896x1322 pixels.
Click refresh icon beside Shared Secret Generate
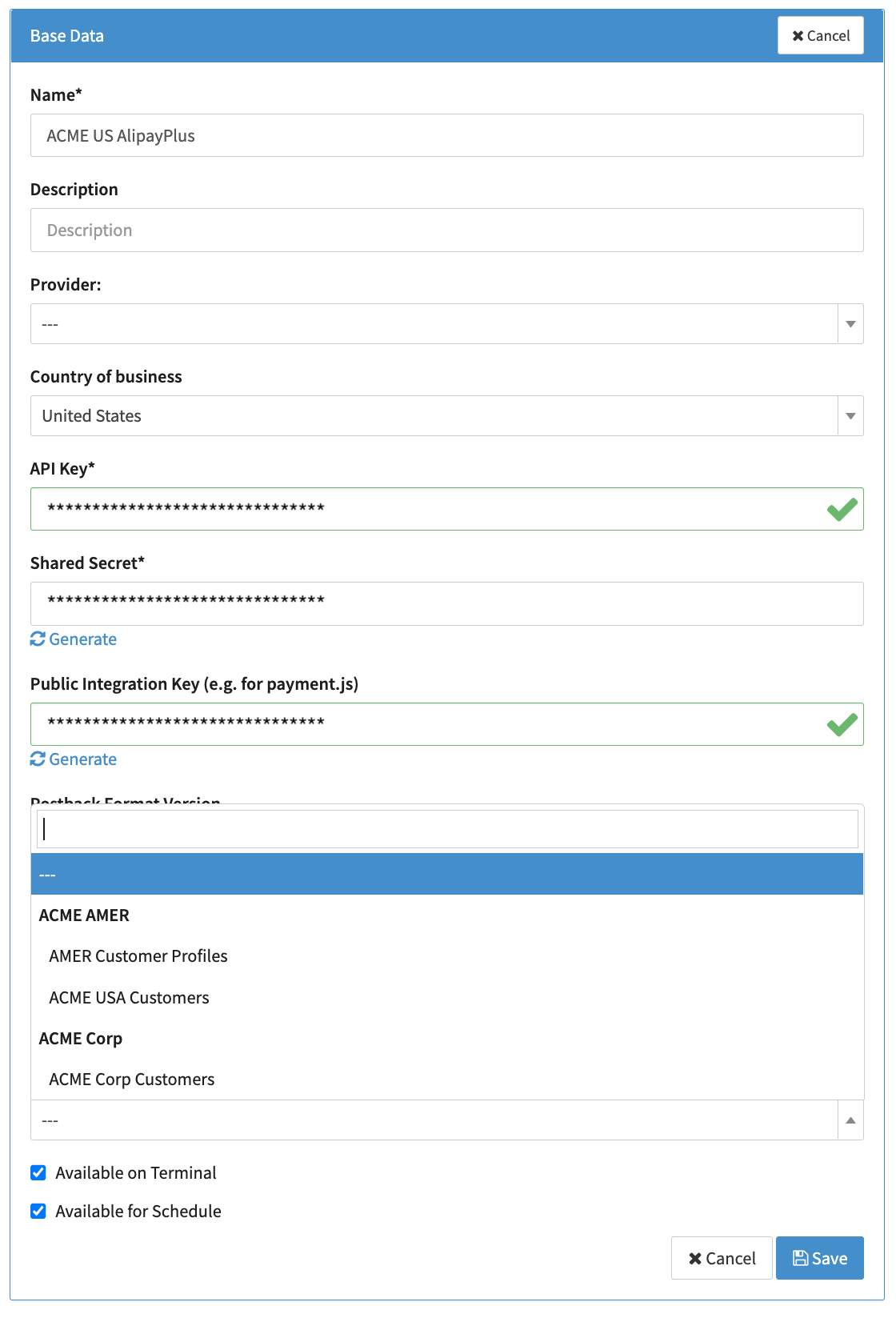coord(38,639)
